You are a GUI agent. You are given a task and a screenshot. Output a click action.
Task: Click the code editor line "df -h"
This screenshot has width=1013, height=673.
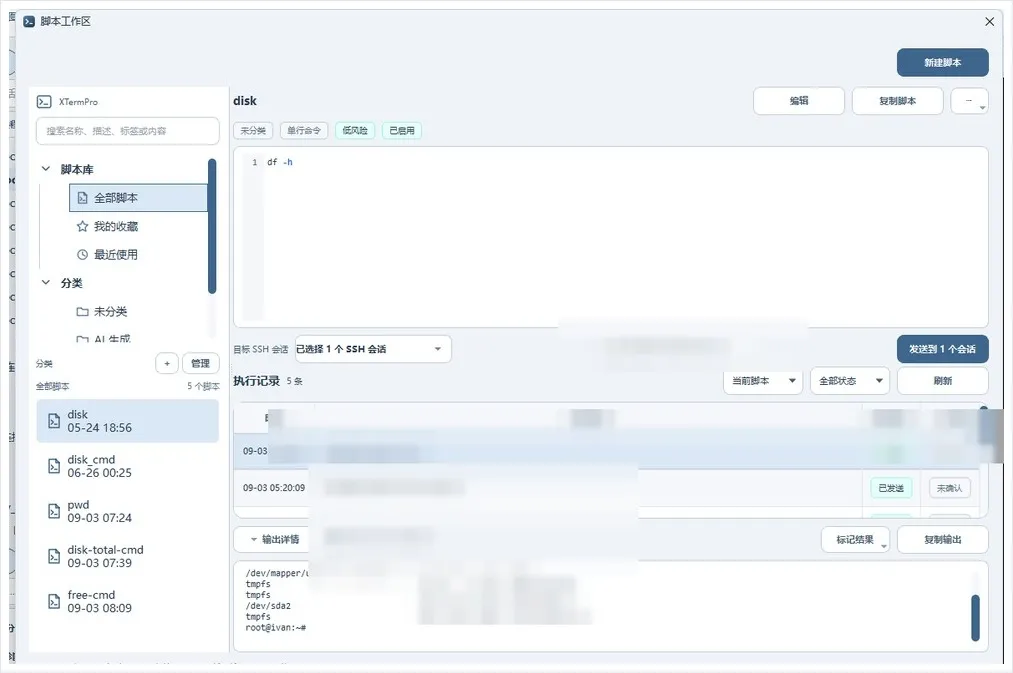tap(280, 162)
